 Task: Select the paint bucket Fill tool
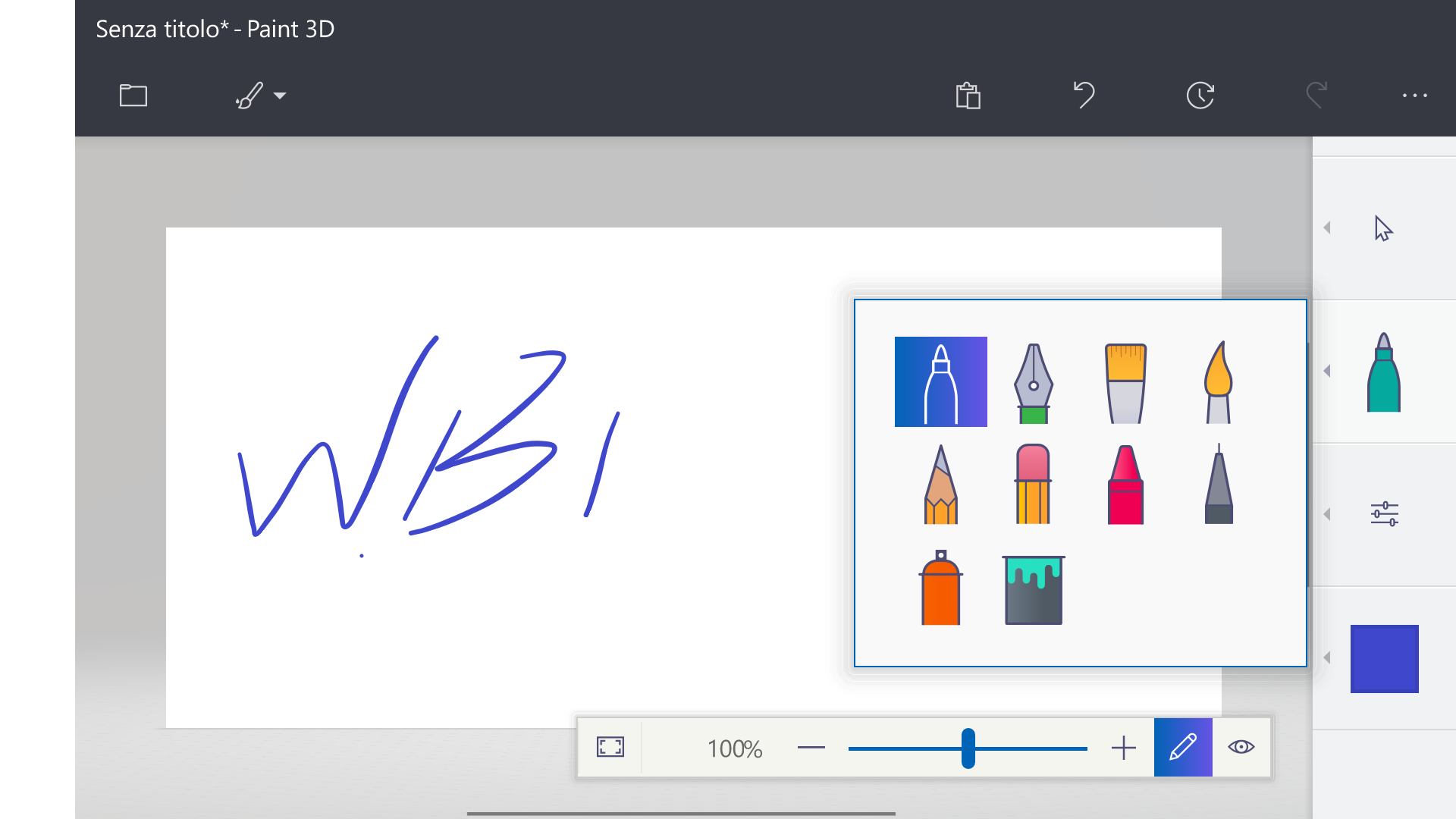(1033, 590)
